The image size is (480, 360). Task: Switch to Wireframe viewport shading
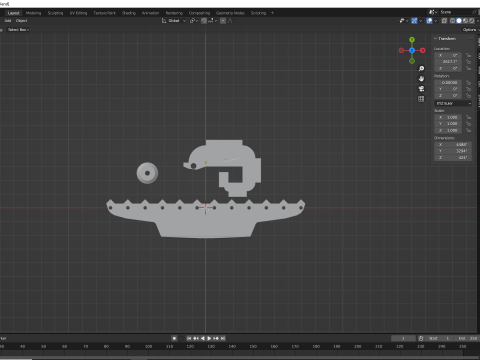tap(452, 21)
